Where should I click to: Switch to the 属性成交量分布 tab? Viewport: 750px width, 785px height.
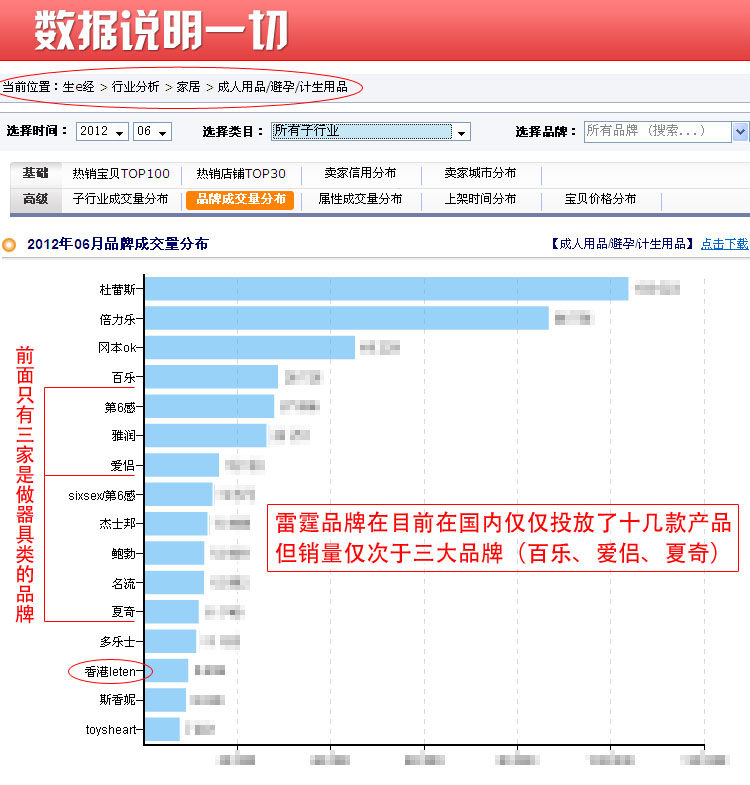tap(360, 200)
